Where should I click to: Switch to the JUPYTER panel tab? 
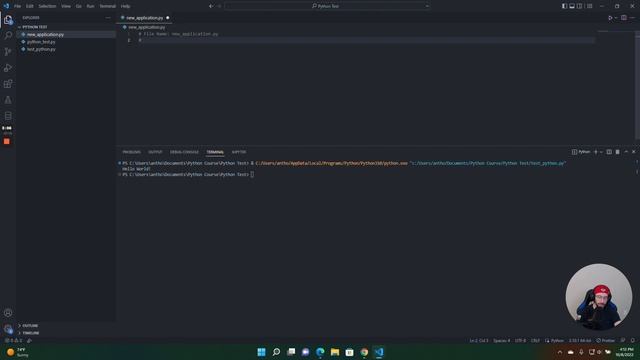(239, 152)
